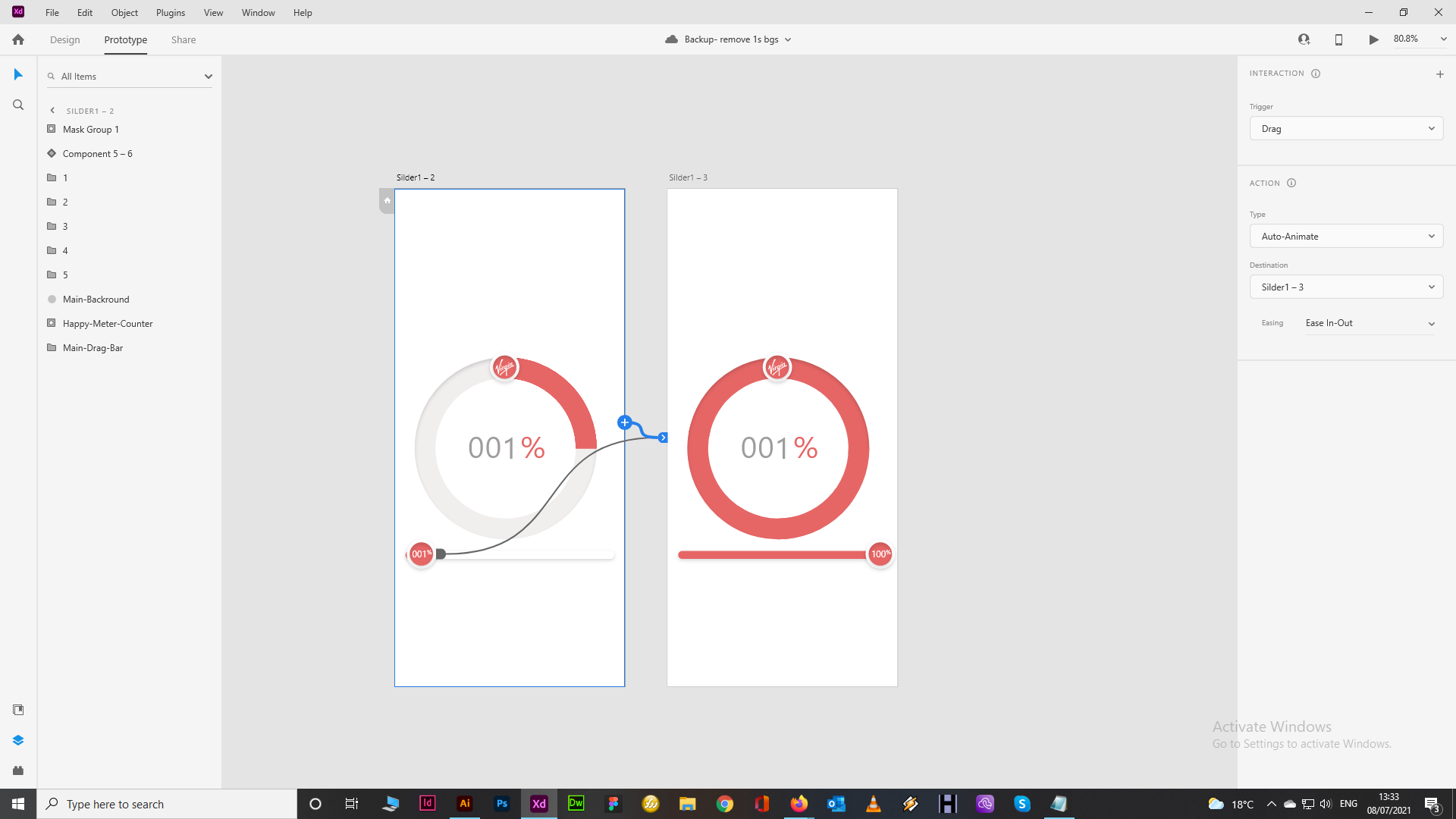Open the Plugins panel puzzle icon
Viewport: 1456px width, 819px height.
(18, 770)
